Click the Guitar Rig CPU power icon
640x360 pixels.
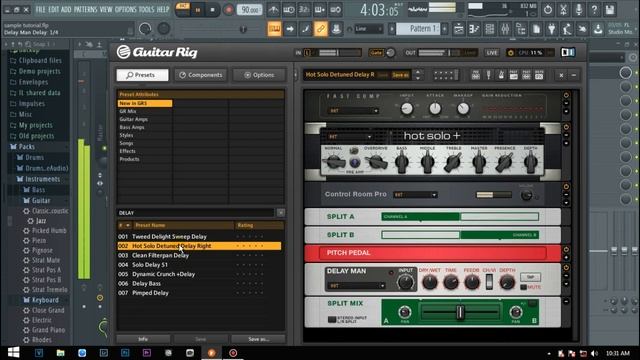tap(510, 53)
